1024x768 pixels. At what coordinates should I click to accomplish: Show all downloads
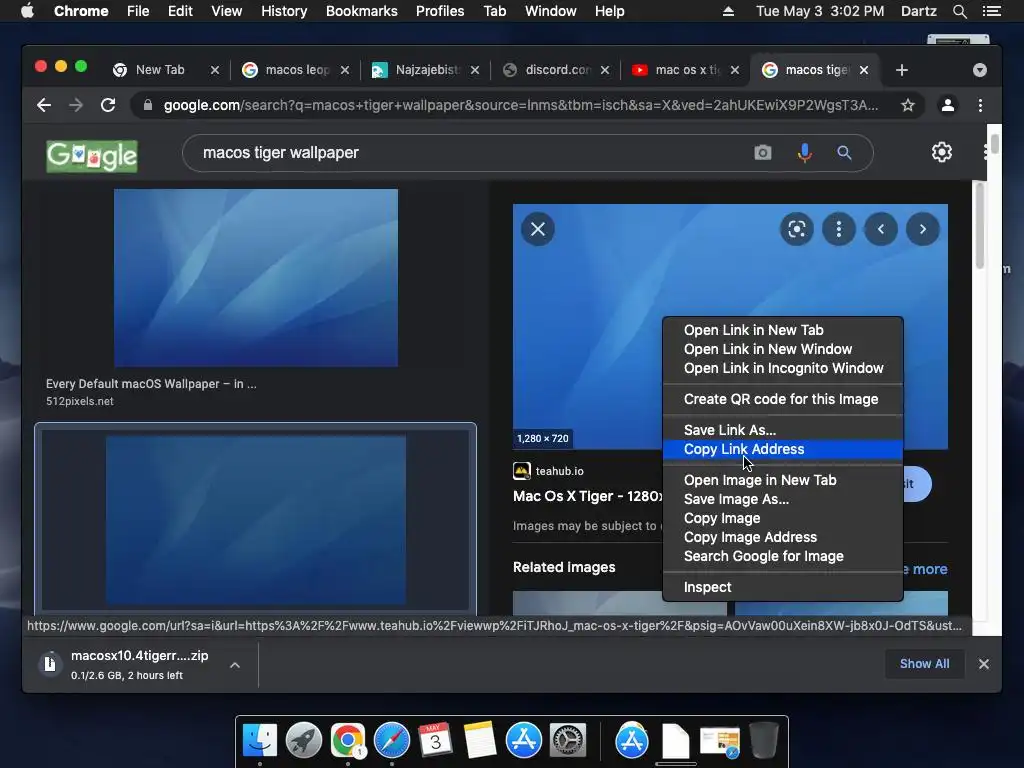924,664
